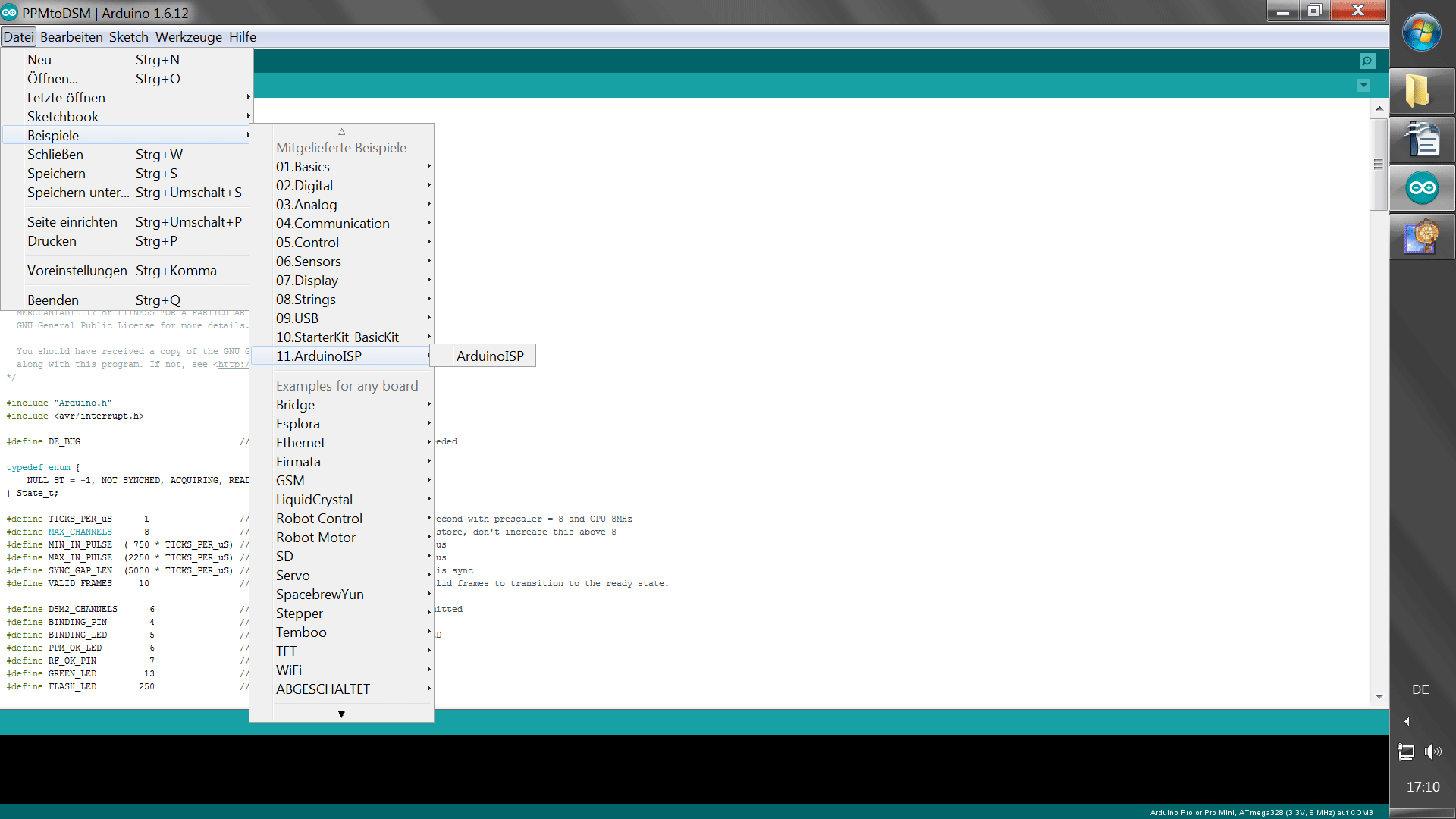Expand 10.StarterKit_BasicKit examples
1456x819 pixels.
pyautogui.click(x=341, y=337)
